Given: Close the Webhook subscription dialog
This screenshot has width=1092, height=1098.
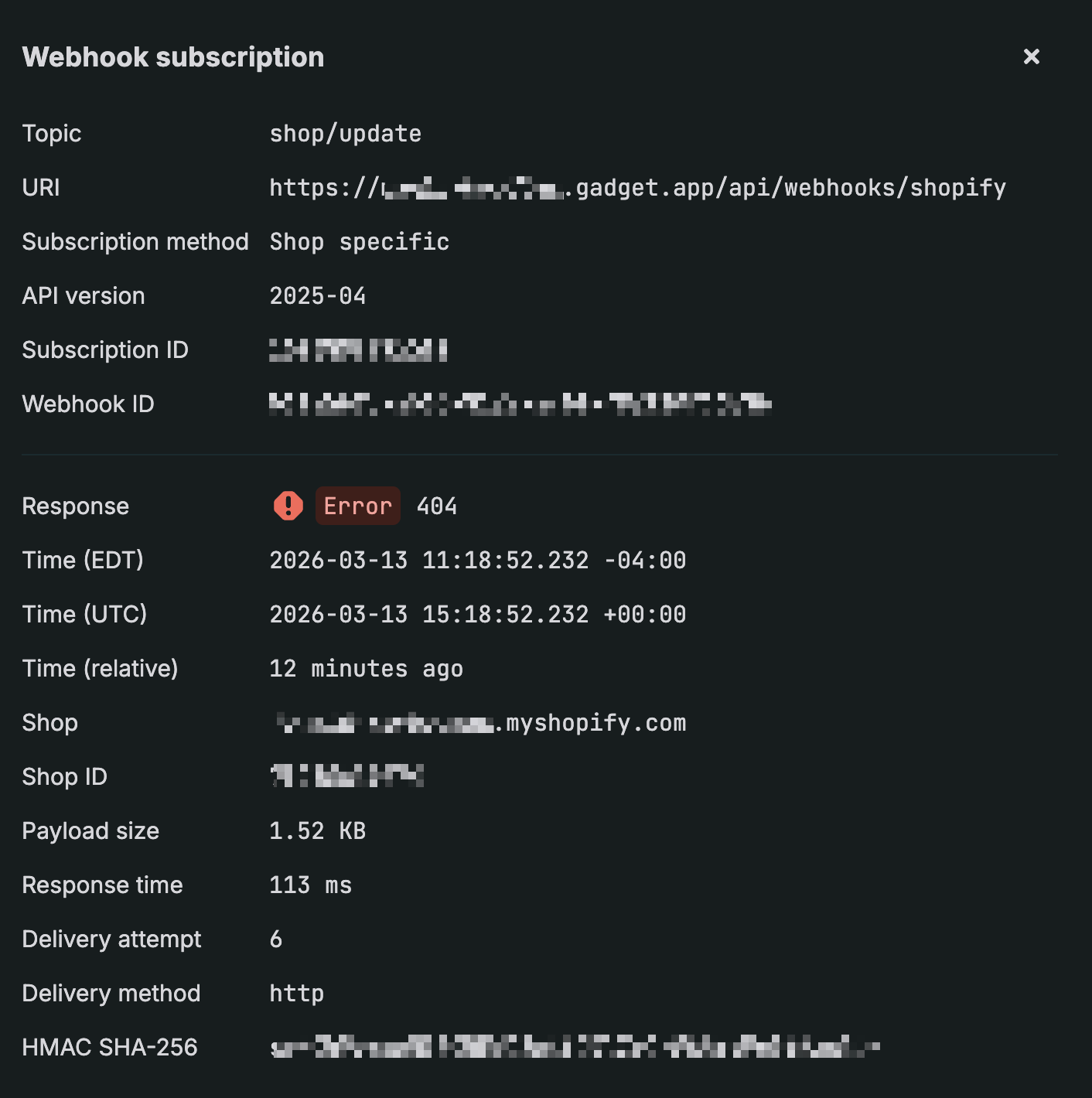Looking at the screenshot, I should tap(1032, 56).
